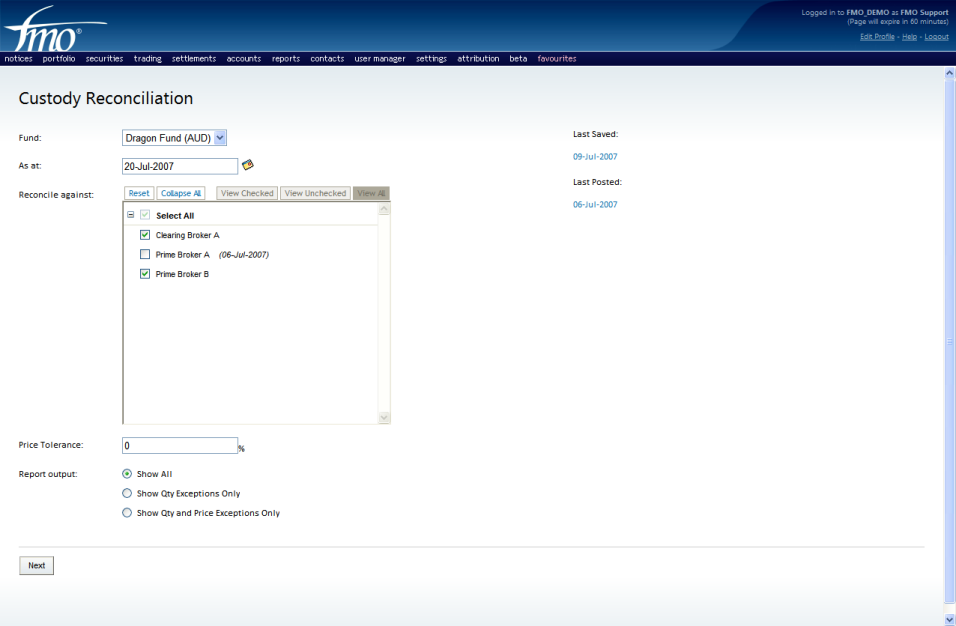Open the settlements menu
Viewport: 956px width, 626px height.
pyautogui.click(x=194, y=59)
